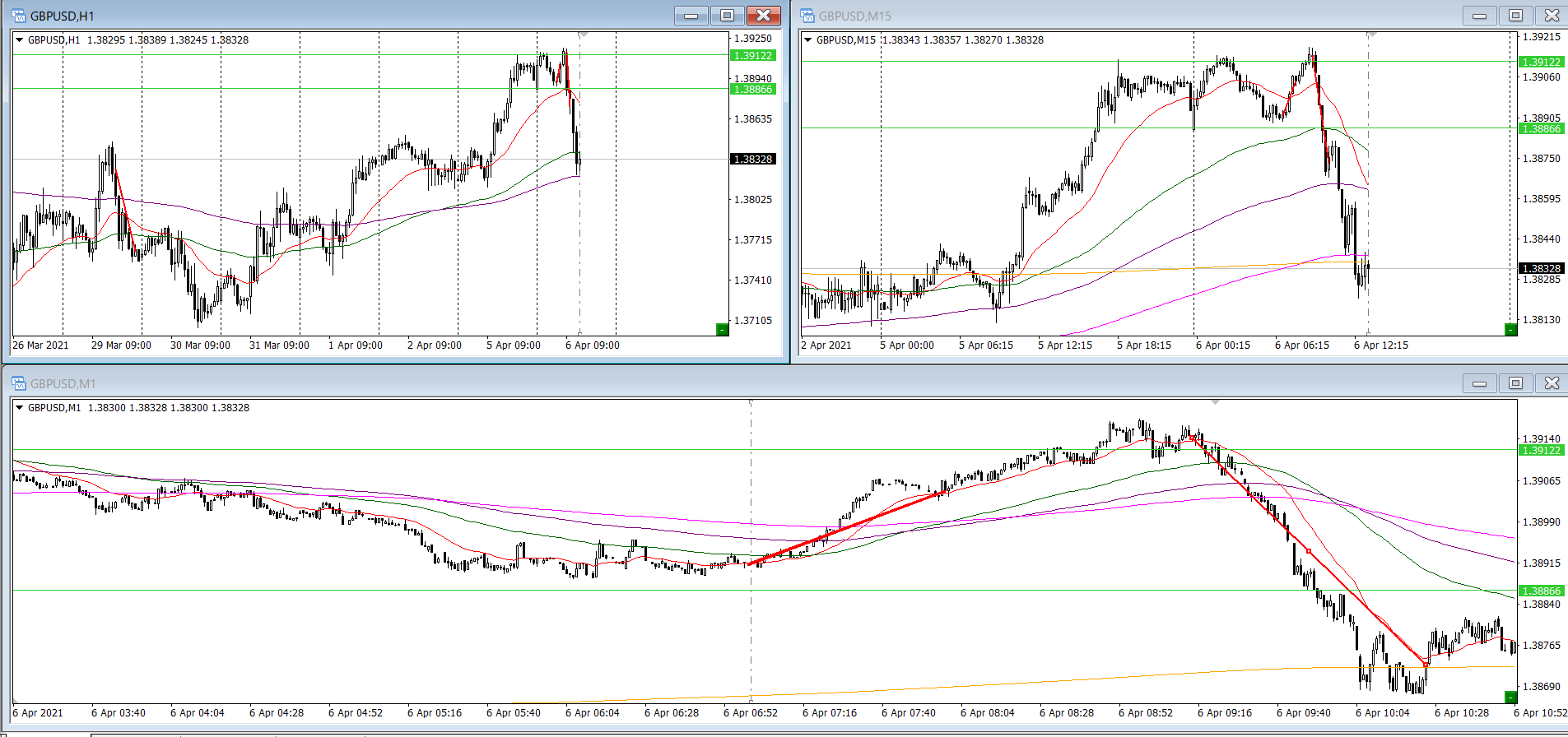Image resolution: width=1568 pixels, height=737 pixels.
Task: Click 1.38990 on M1 price axis
Action: 1542,521
